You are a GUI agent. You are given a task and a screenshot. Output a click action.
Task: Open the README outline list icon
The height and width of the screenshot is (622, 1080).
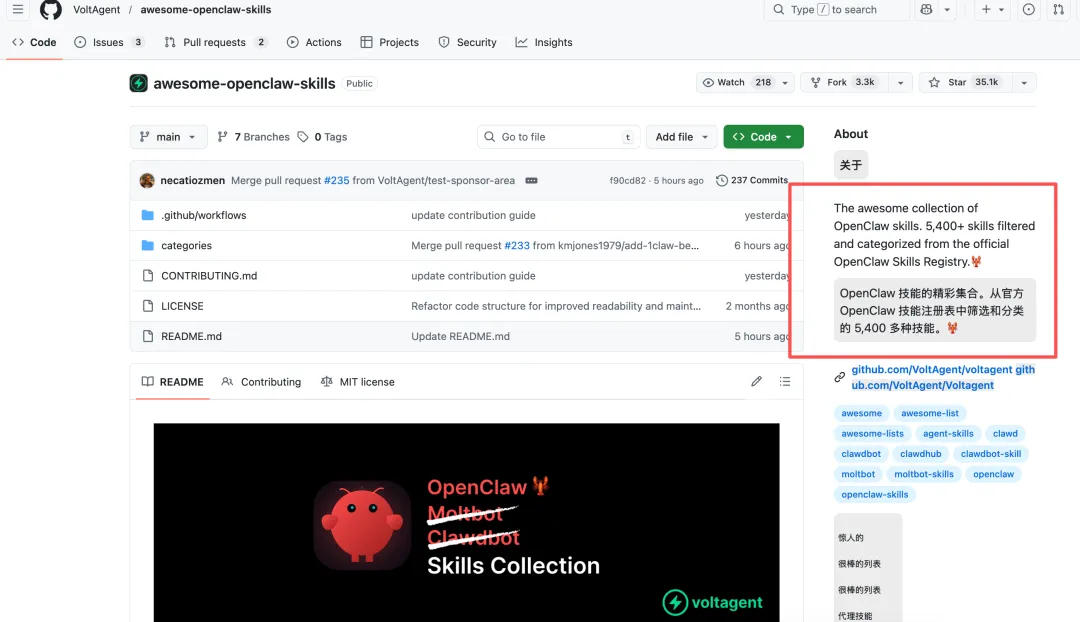coord(785,382)
